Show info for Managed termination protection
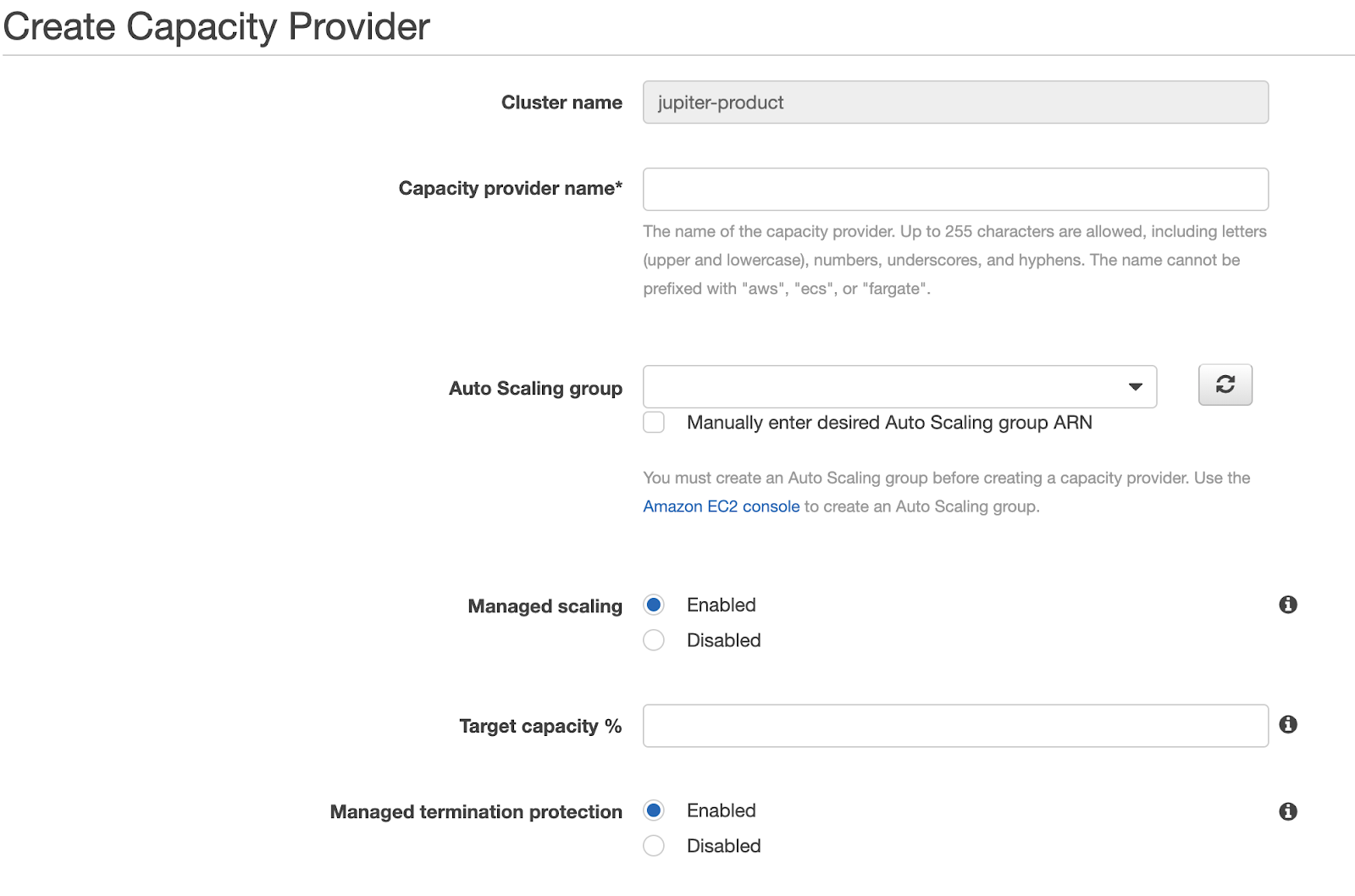The width and height of the screenshot is (1355, 896). coord(1288,811)
